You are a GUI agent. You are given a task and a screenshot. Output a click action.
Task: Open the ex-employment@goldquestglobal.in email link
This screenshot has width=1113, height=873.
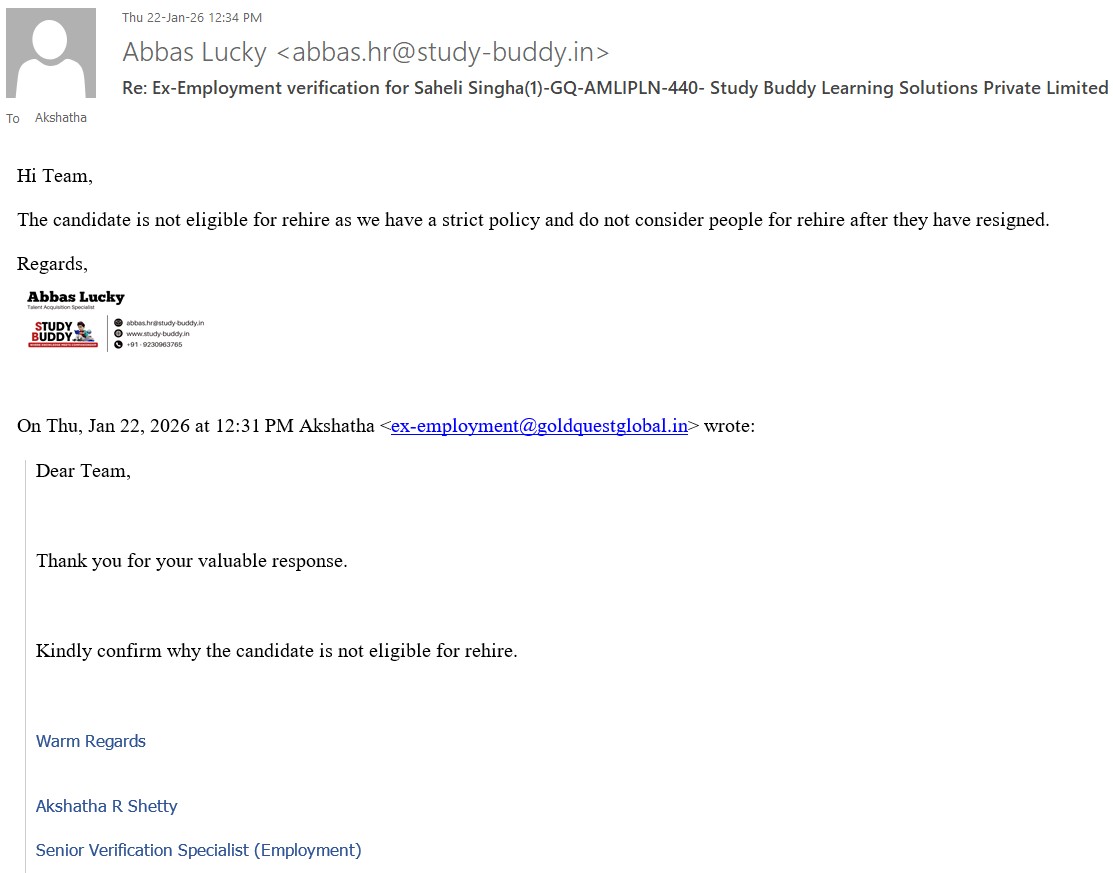(539, 426)
